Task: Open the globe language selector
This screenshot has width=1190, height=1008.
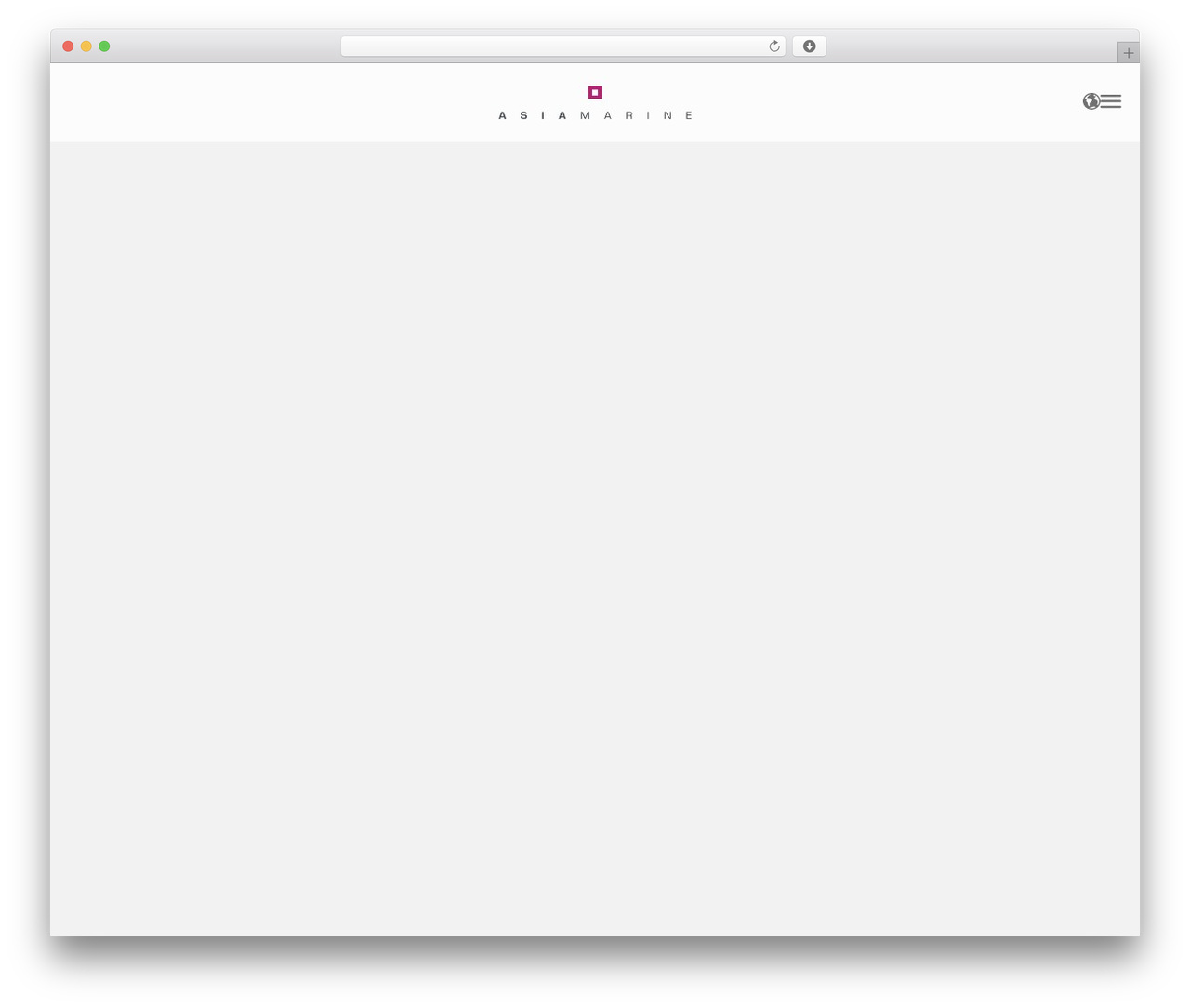Action: pyautogui.click(x=1091, y=101)
